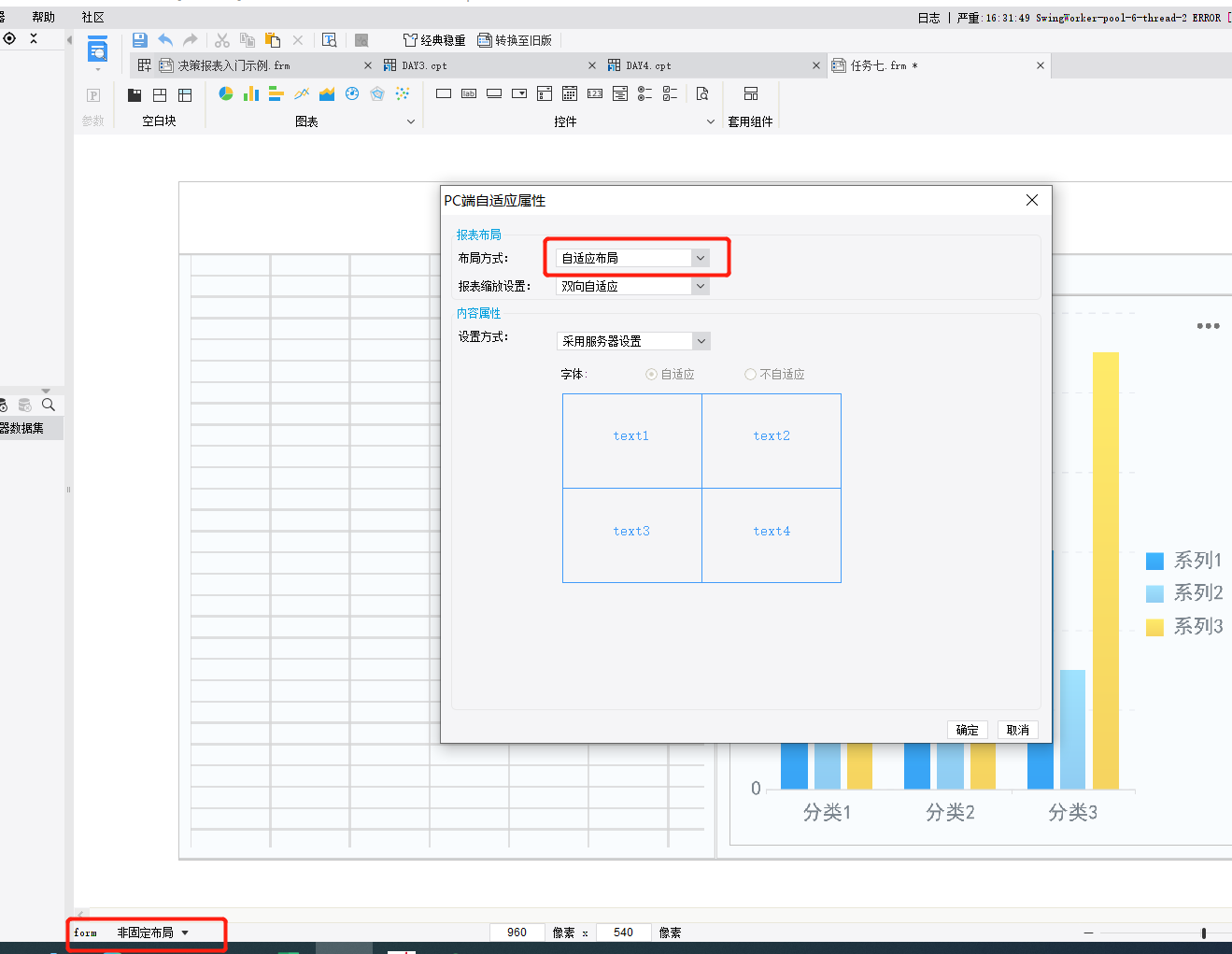The height and width of the screenshot is (954, 1232).
Task: Insert an area chart component
Action: tap(327, 93)
